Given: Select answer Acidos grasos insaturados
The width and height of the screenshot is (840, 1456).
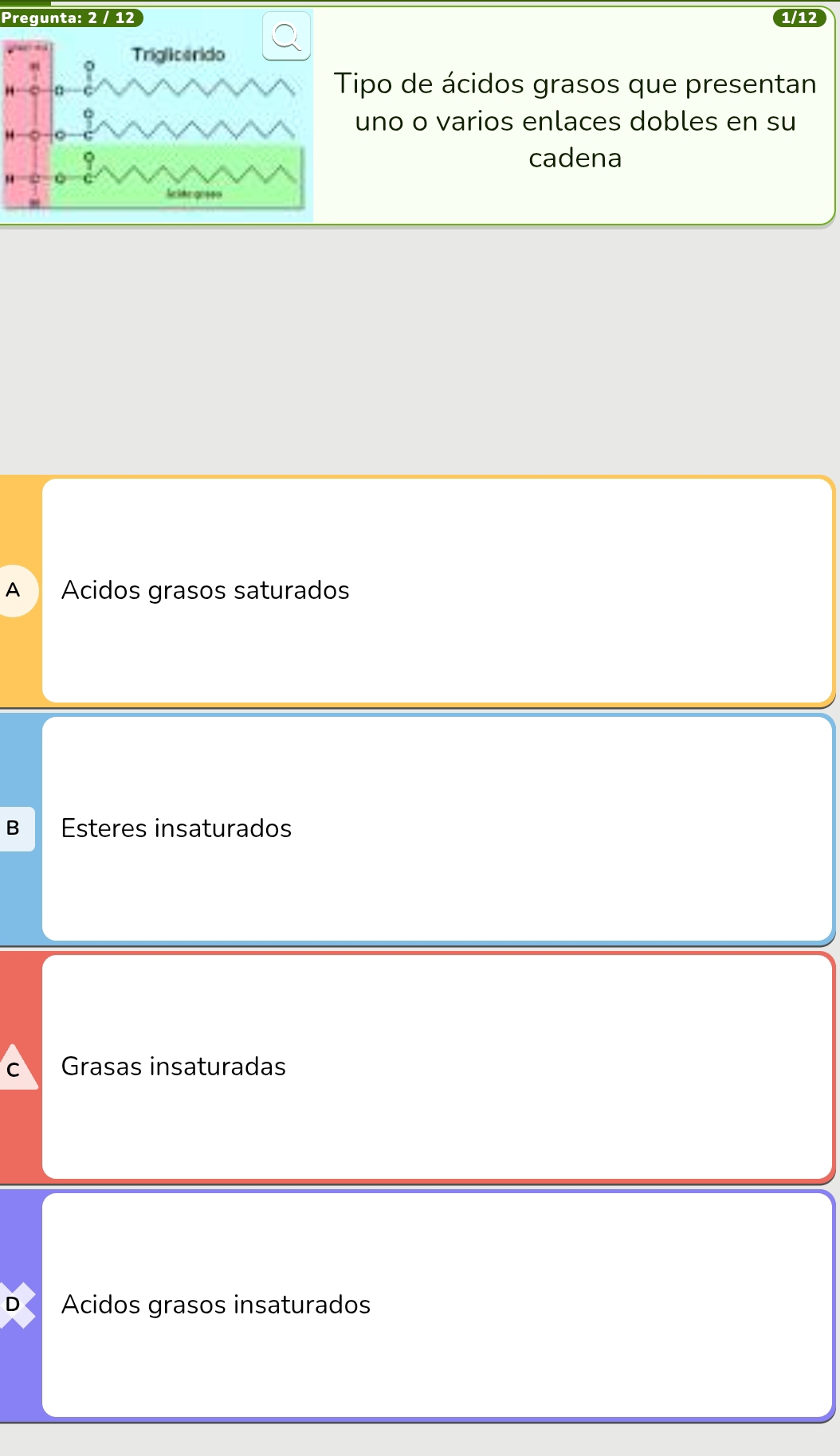Looking at the screenshot, I should click(216, 1305).
